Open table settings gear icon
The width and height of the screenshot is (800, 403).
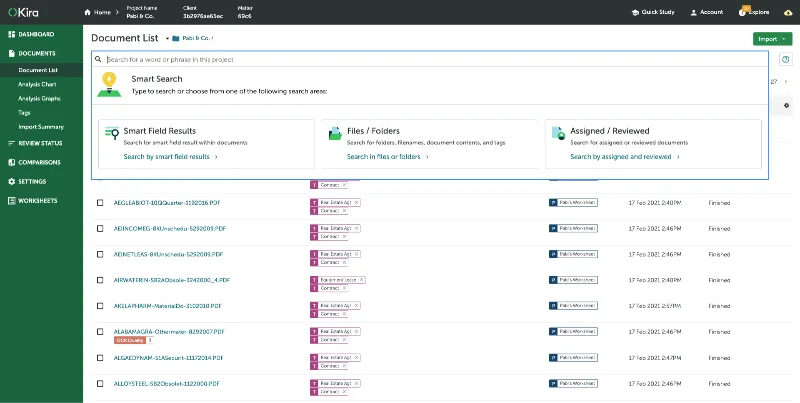pos(786,105)
